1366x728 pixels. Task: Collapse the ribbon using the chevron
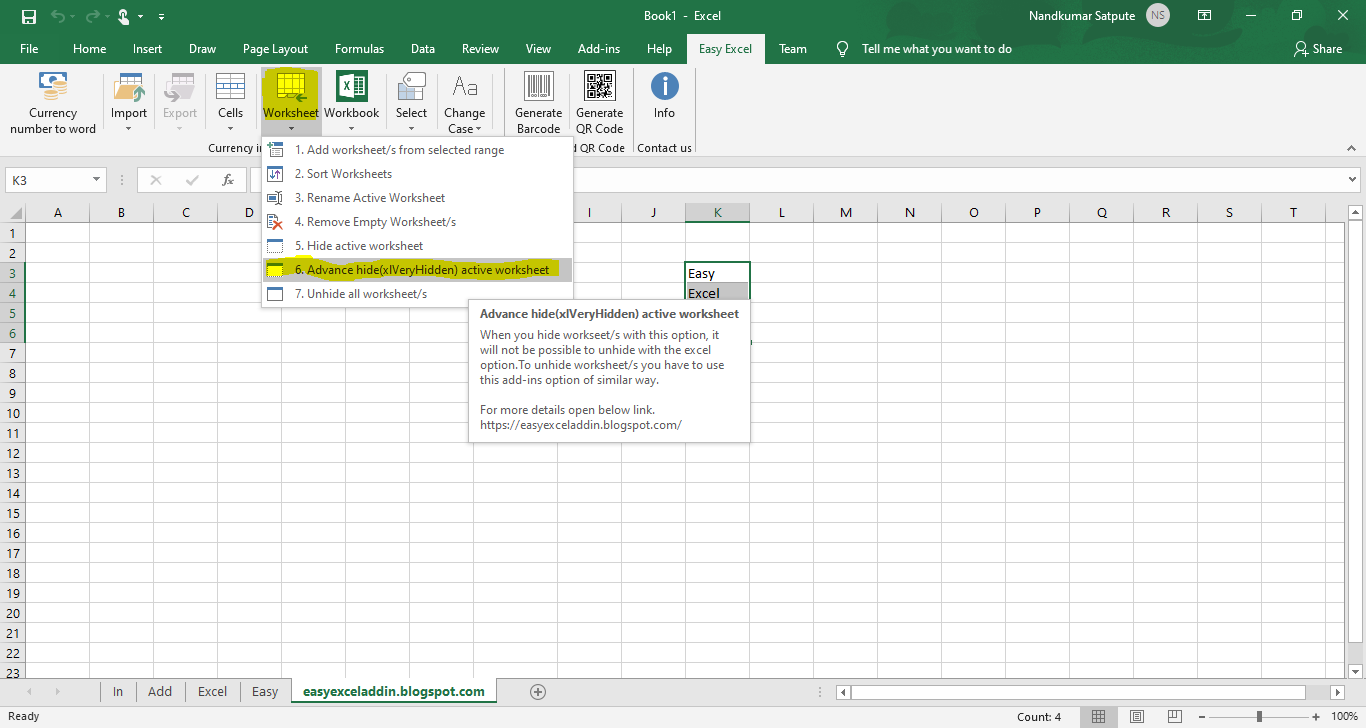(1350, 148)
